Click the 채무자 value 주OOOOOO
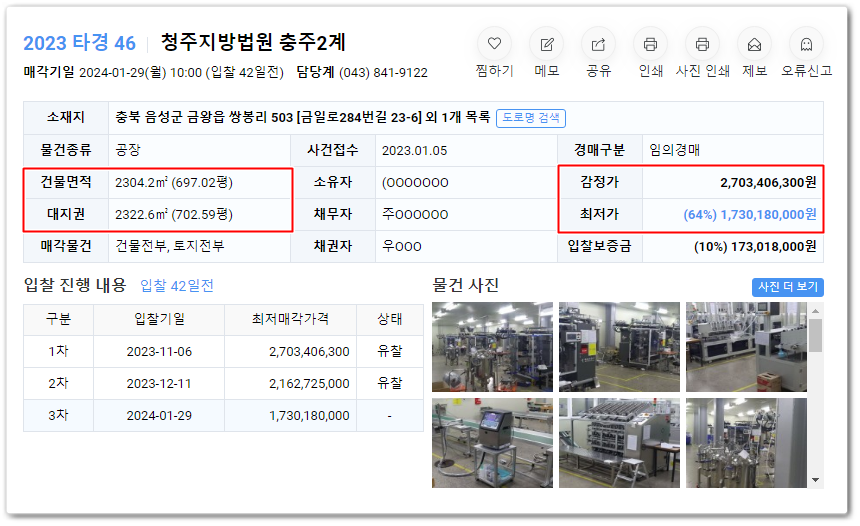The width and height of the screenshot is (860, 526). point(415,214)
